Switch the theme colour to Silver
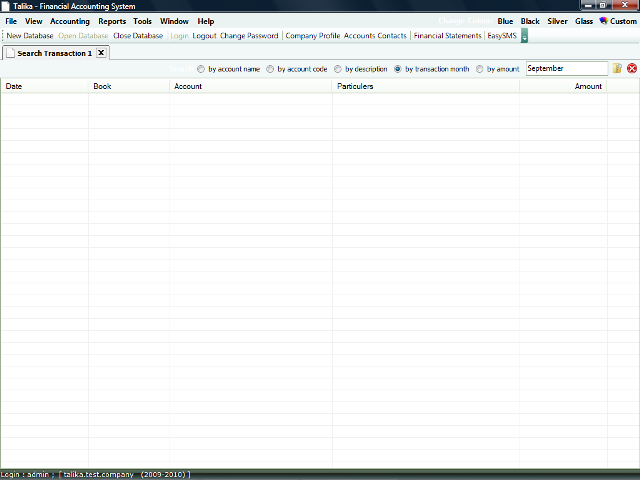Screen dimensions: 640x480 [x=557, y=21]
